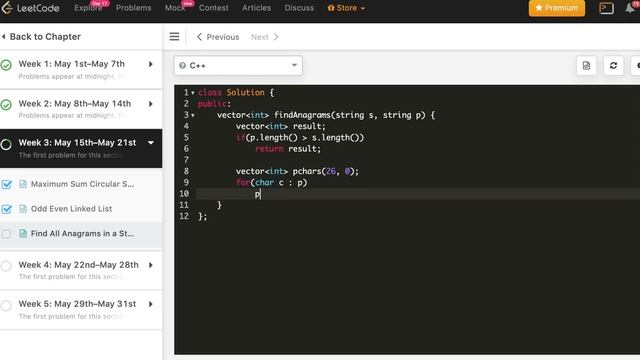The height and width of the screenshot is (360, 640).
Task: Open the notifications bell
Action: point(631,8)
